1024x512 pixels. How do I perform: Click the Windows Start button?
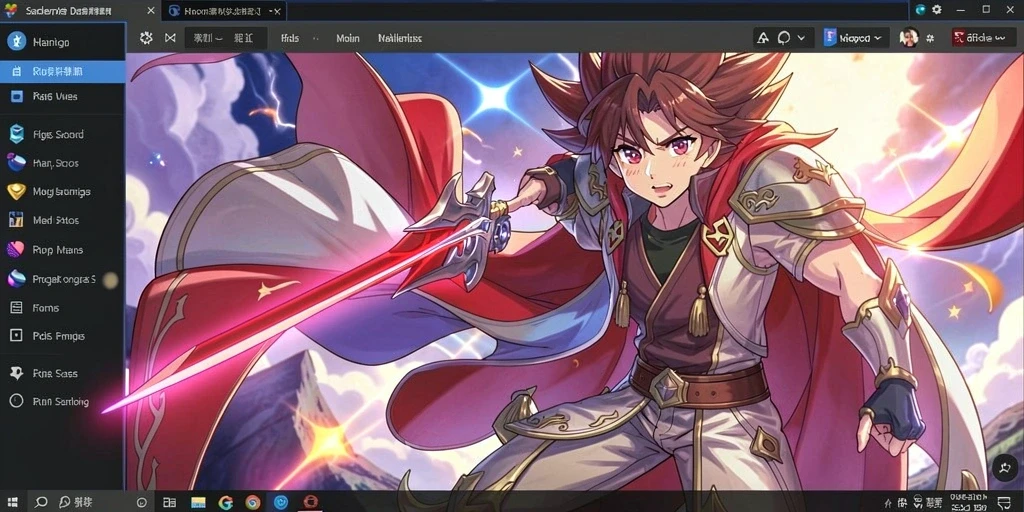(x=13, y=502)
